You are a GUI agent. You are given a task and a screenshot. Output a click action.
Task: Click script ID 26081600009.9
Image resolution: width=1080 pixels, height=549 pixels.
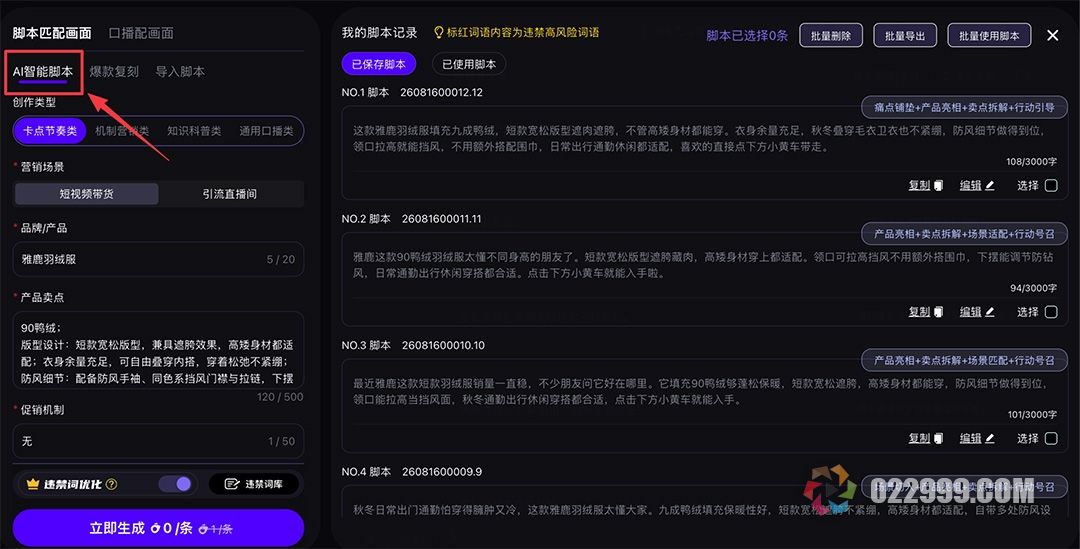(x=442, y=472)
